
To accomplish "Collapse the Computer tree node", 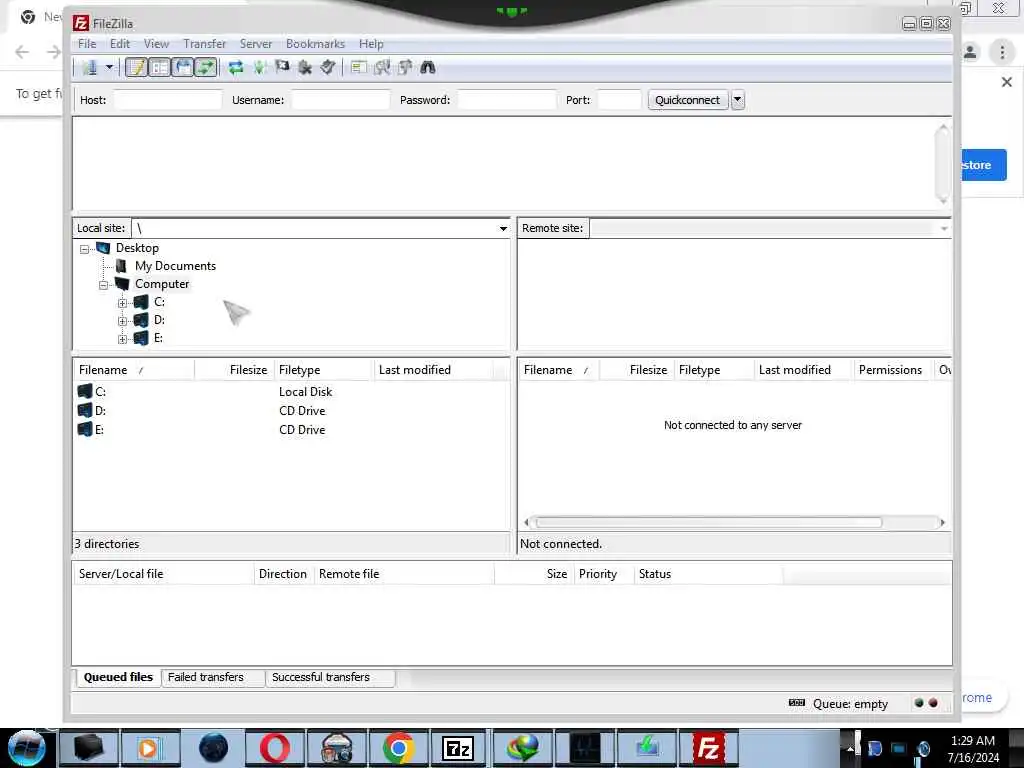I will tap(103, 285).
